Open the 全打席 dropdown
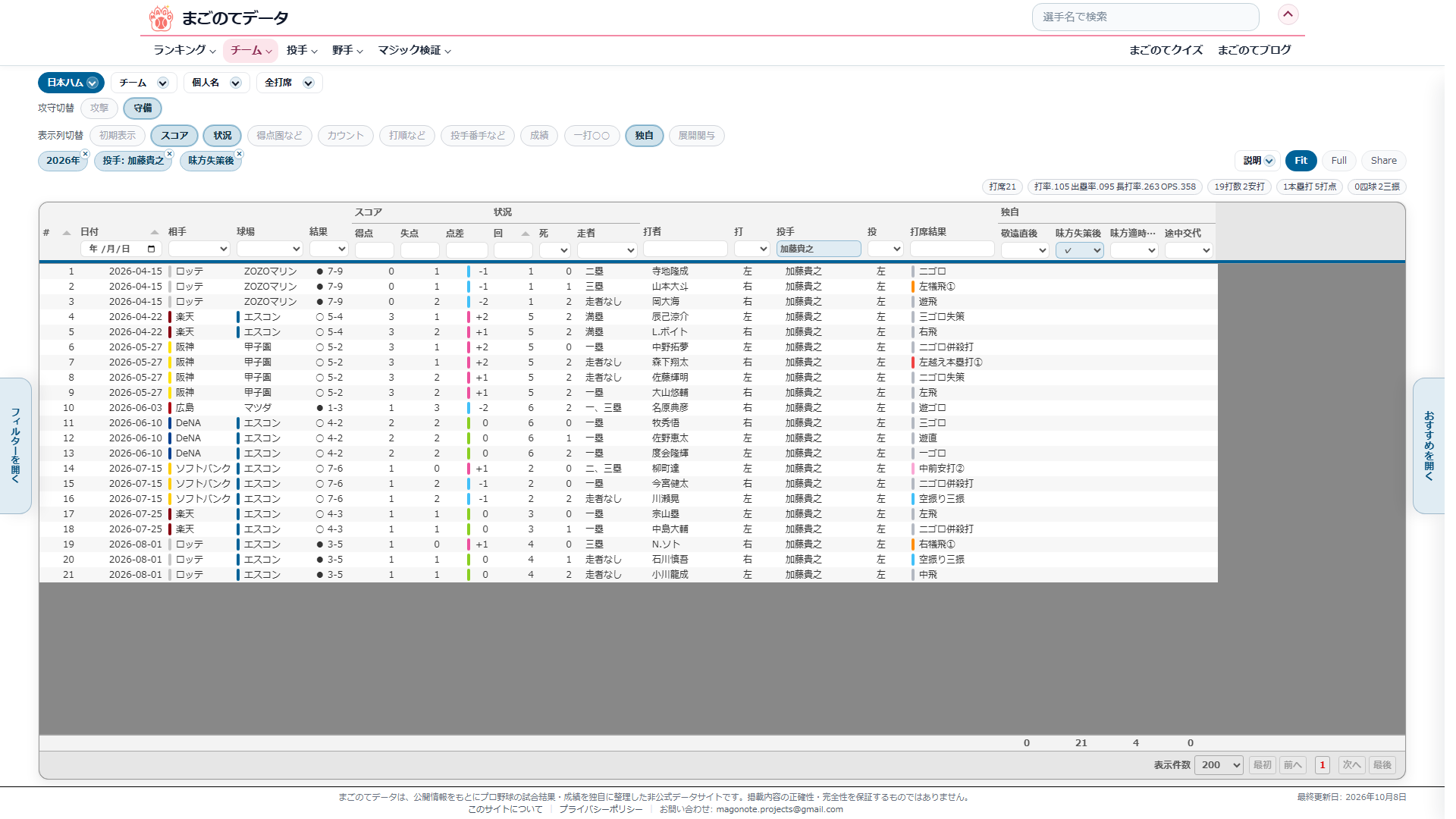The width and height of the screenshot is (1456, 819). [x=289, y=83]
